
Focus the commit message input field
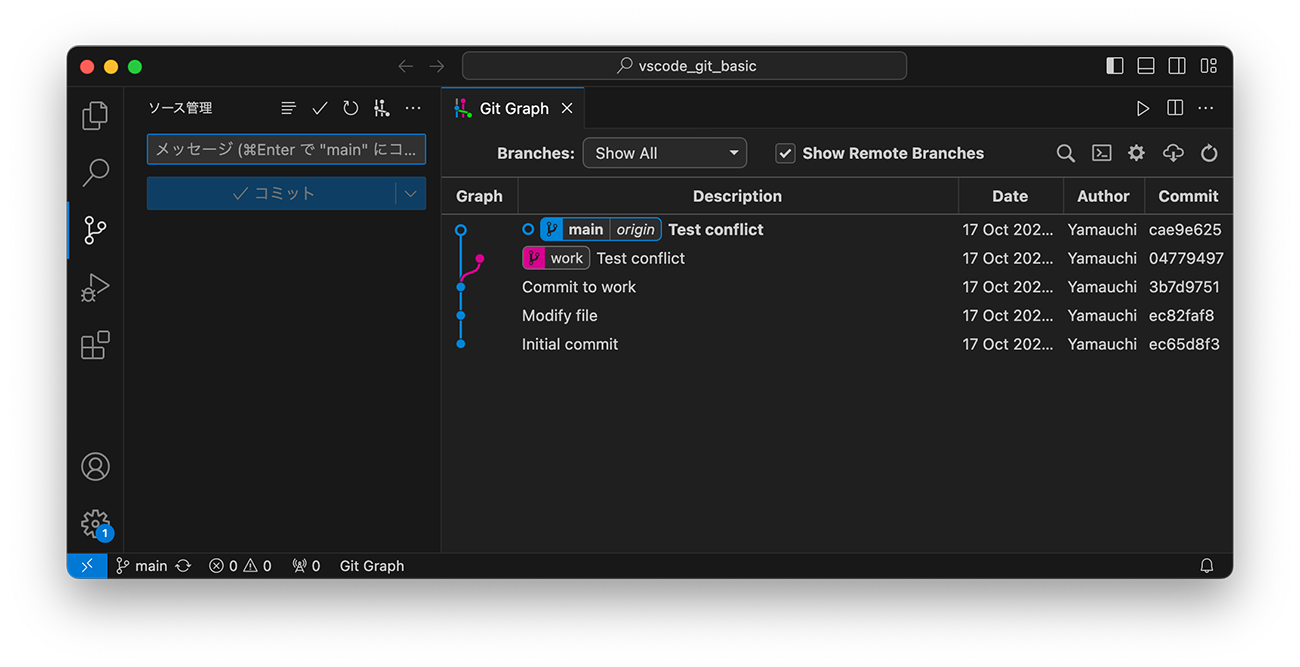(286, 148)
